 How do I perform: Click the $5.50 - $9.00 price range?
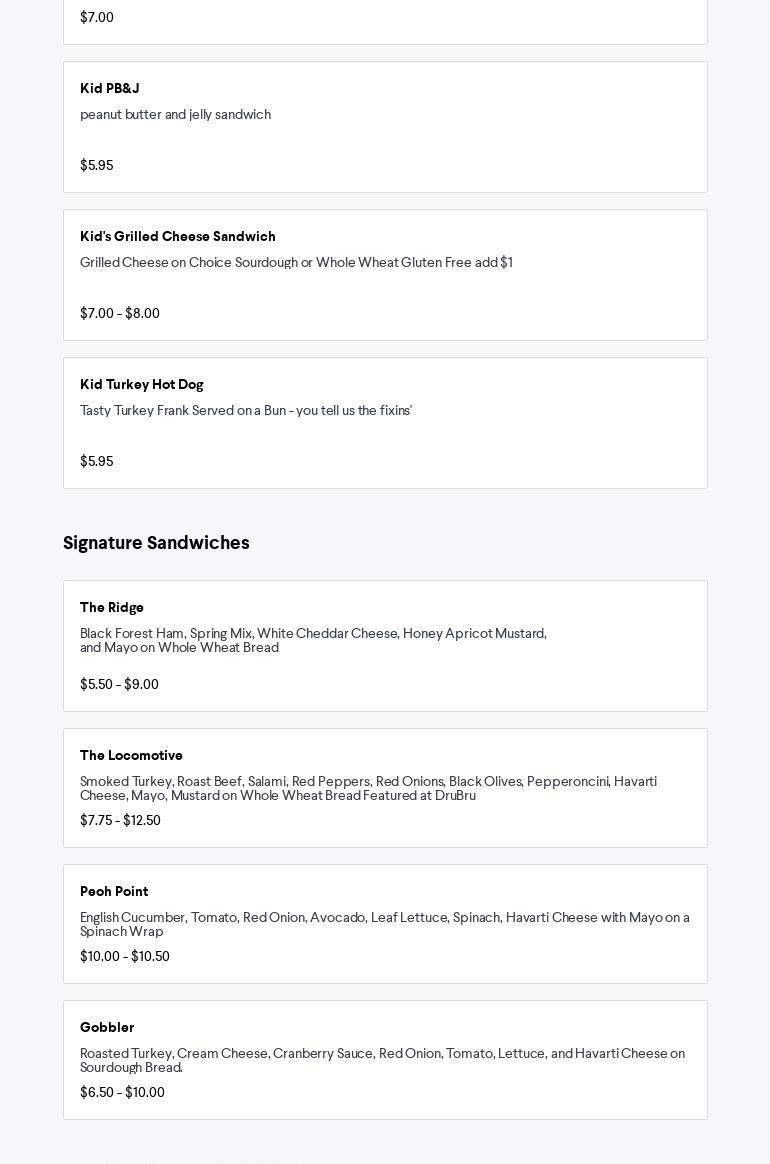tap(119, 685)
